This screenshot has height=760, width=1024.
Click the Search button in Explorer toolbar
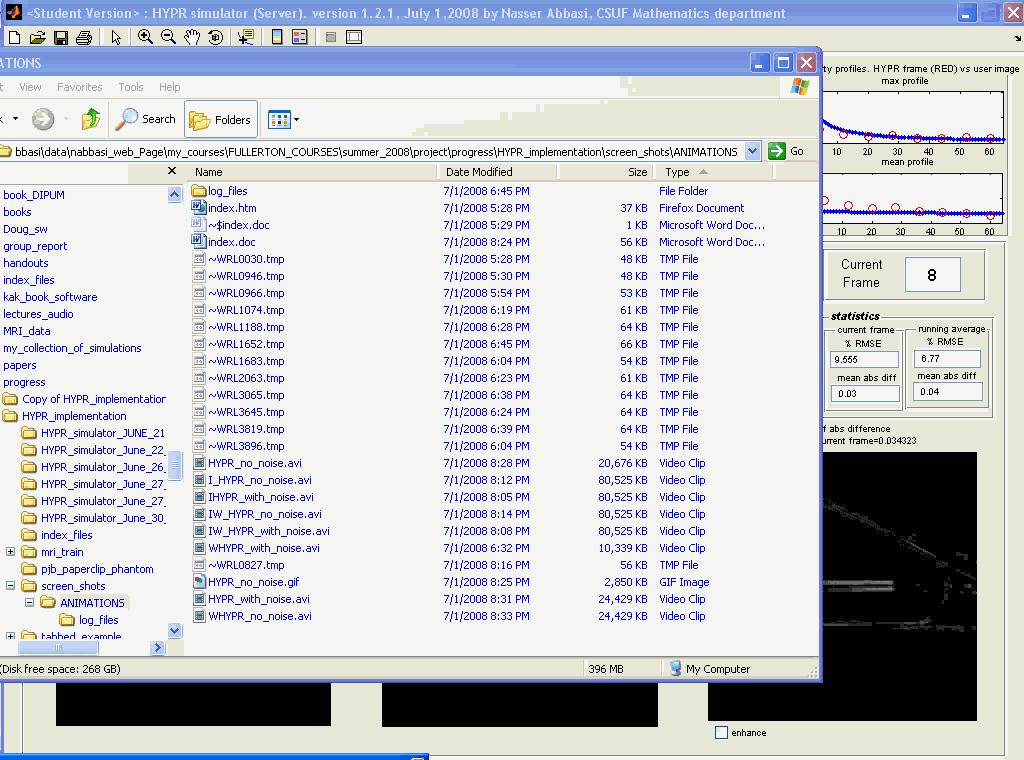point(146,120)
